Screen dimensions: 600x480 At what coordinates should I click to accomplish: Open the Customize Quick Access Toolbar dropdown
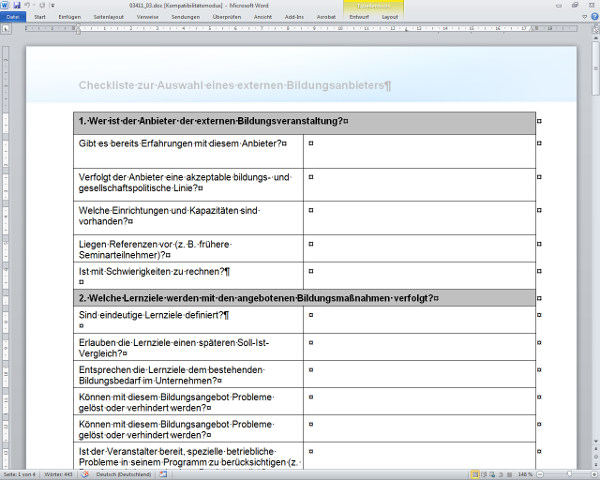tap(52, 5)
